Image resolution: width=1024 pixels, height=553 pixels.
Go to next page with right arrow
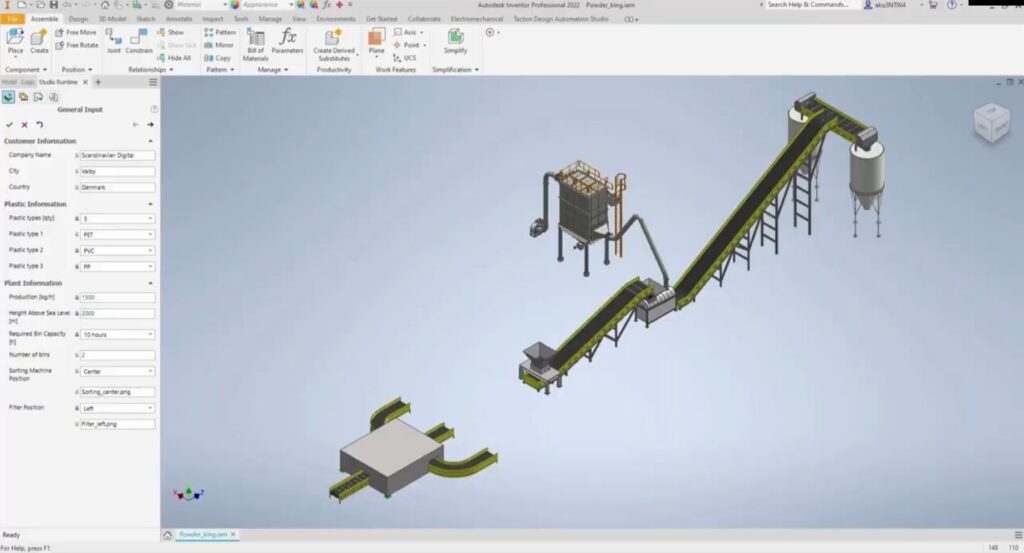point(150,125)
